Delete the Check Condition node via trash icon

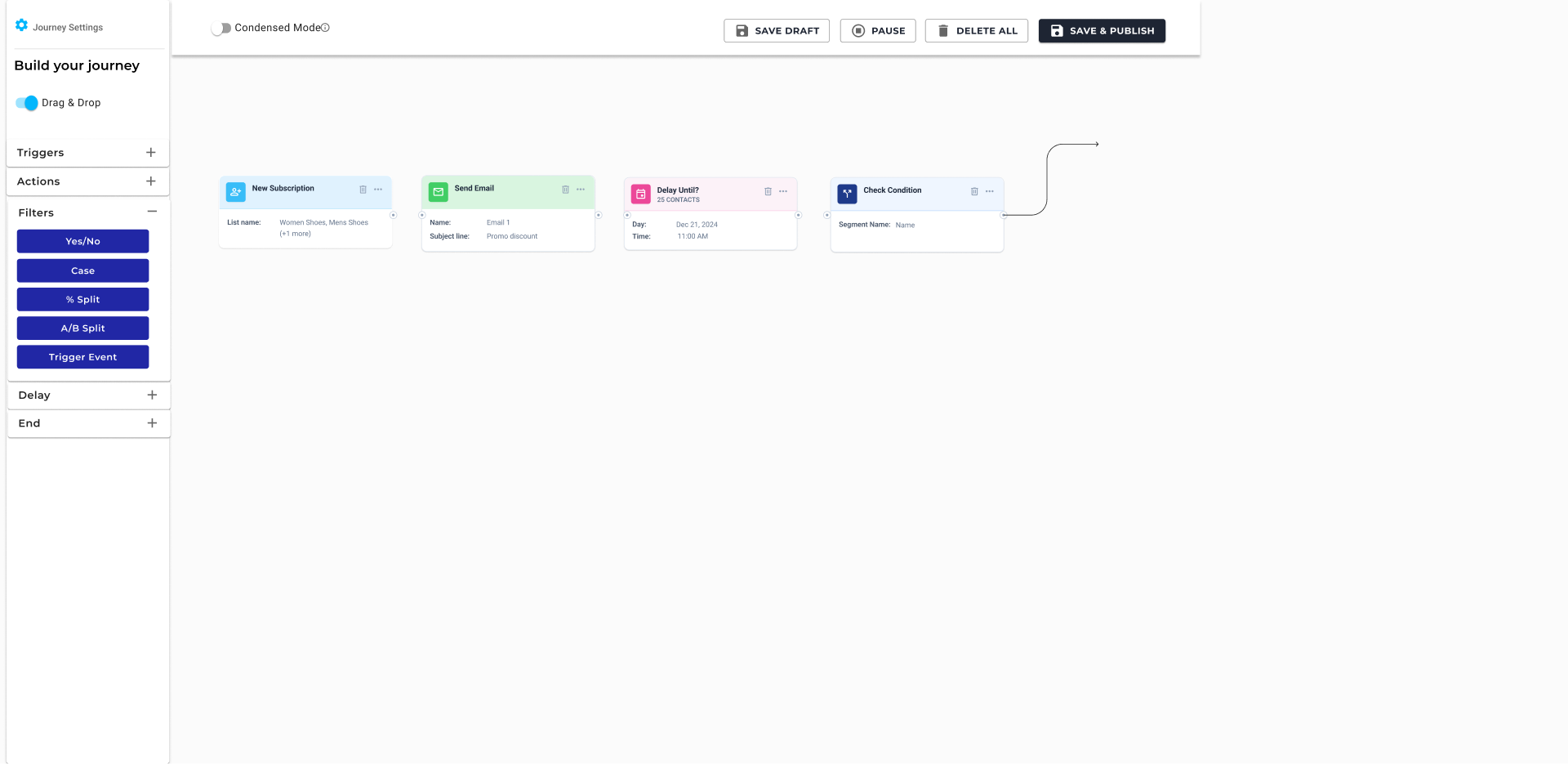[974, 191]
